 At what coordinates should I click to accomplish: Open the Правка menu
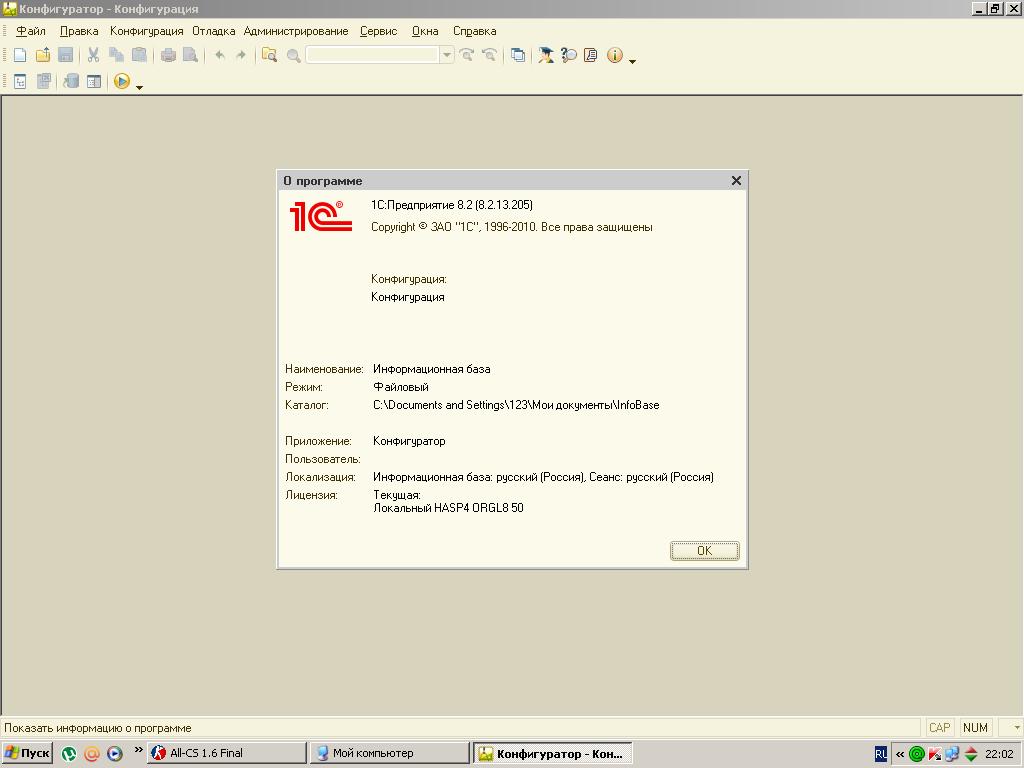tap(79, 31)
